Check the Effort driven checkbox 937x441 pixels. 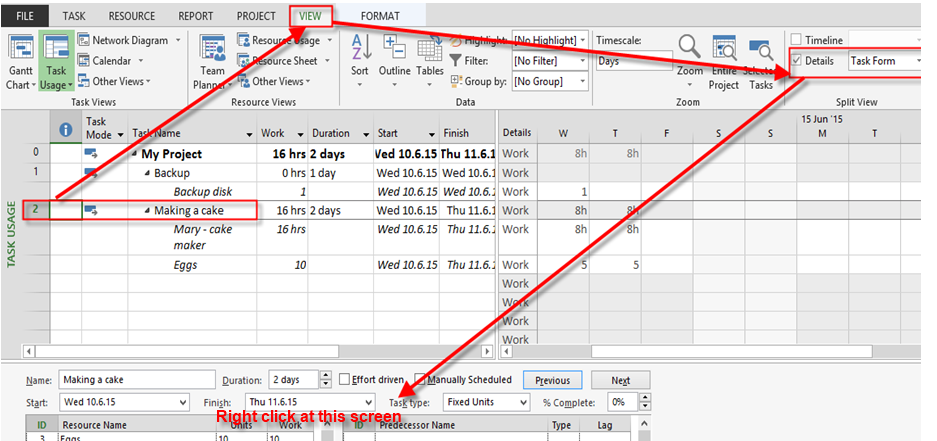click(345, 380)
